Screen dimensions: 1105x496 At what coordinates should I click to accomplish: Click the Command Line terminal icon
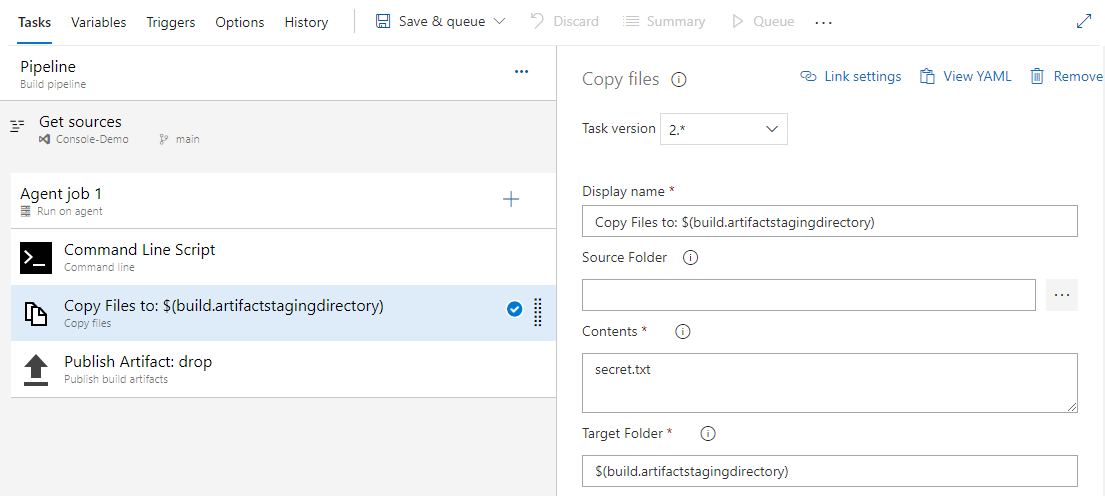pos(36,257)
